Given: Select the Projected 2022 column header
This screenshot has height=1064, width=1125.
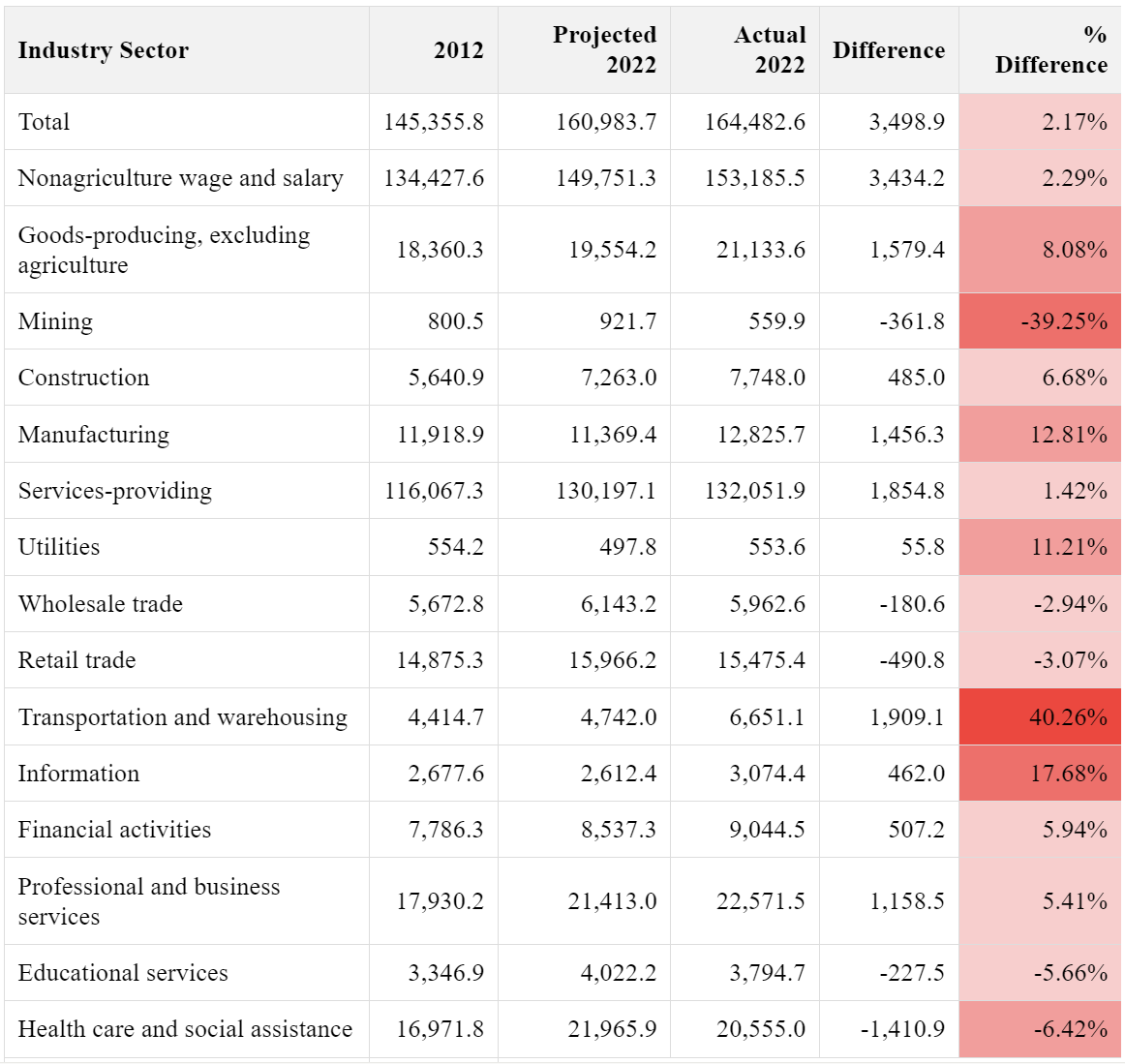Looking at the screenshot, I should coord(604,49).
